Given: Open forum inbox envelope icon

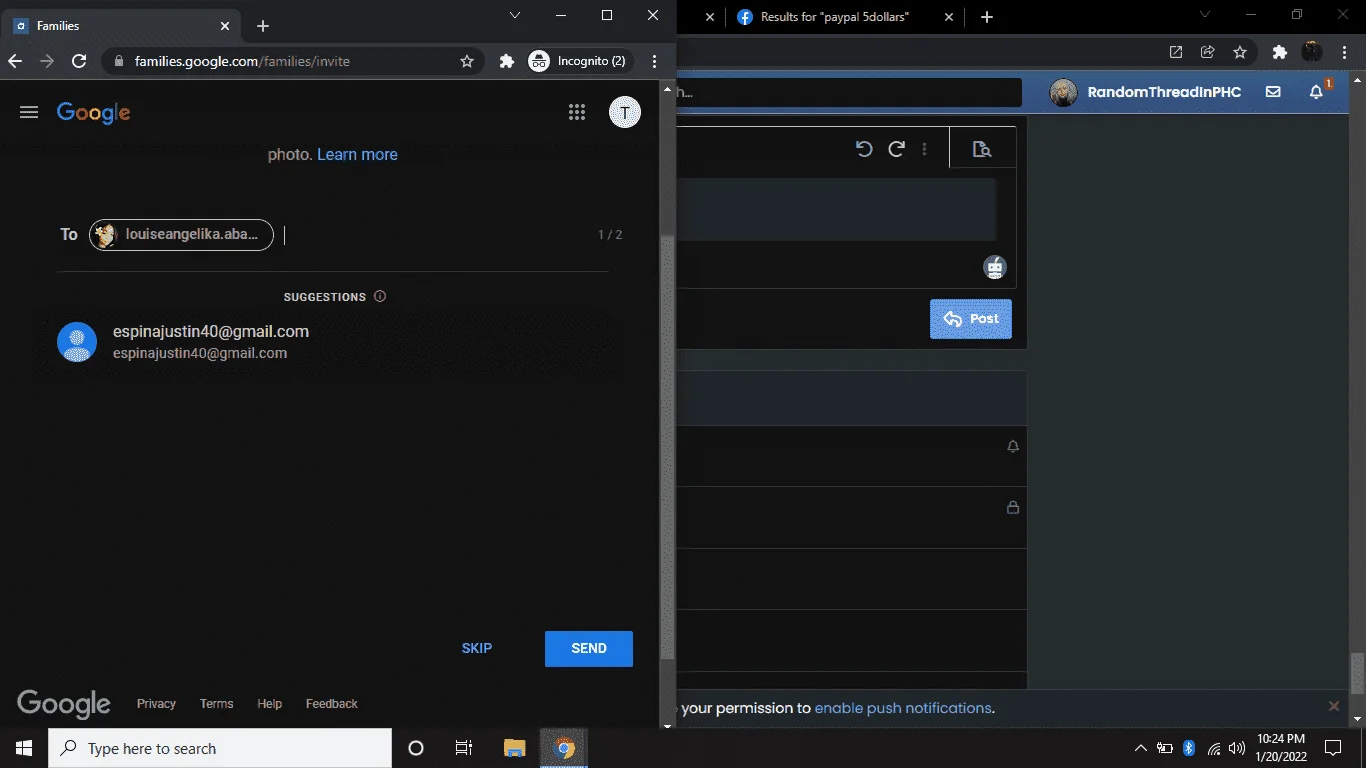Looking at the screenshot, I should click(1273, 92).
